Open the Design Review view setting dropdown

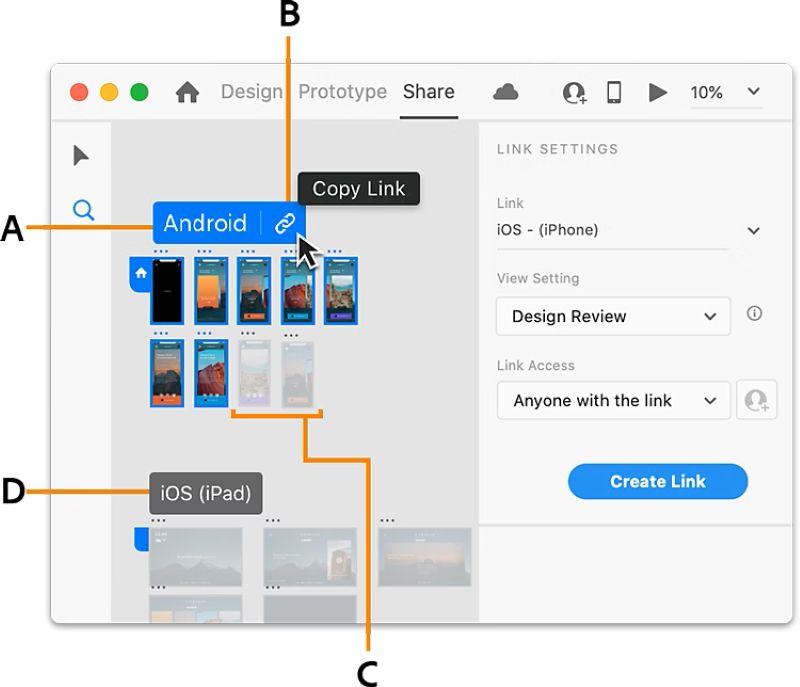pos(613,316)
